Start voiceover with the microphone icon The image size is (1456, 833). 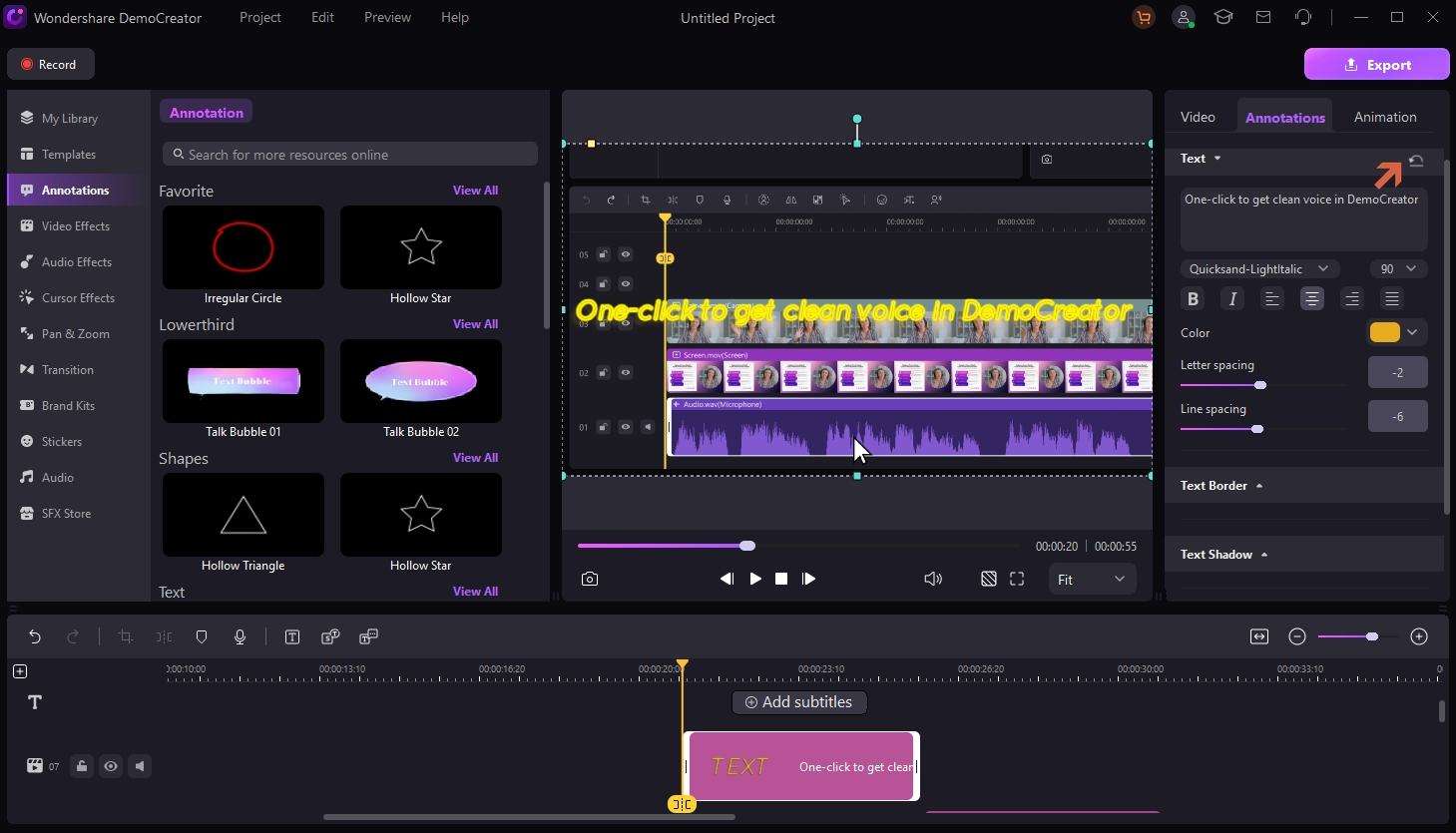point(240,636)
